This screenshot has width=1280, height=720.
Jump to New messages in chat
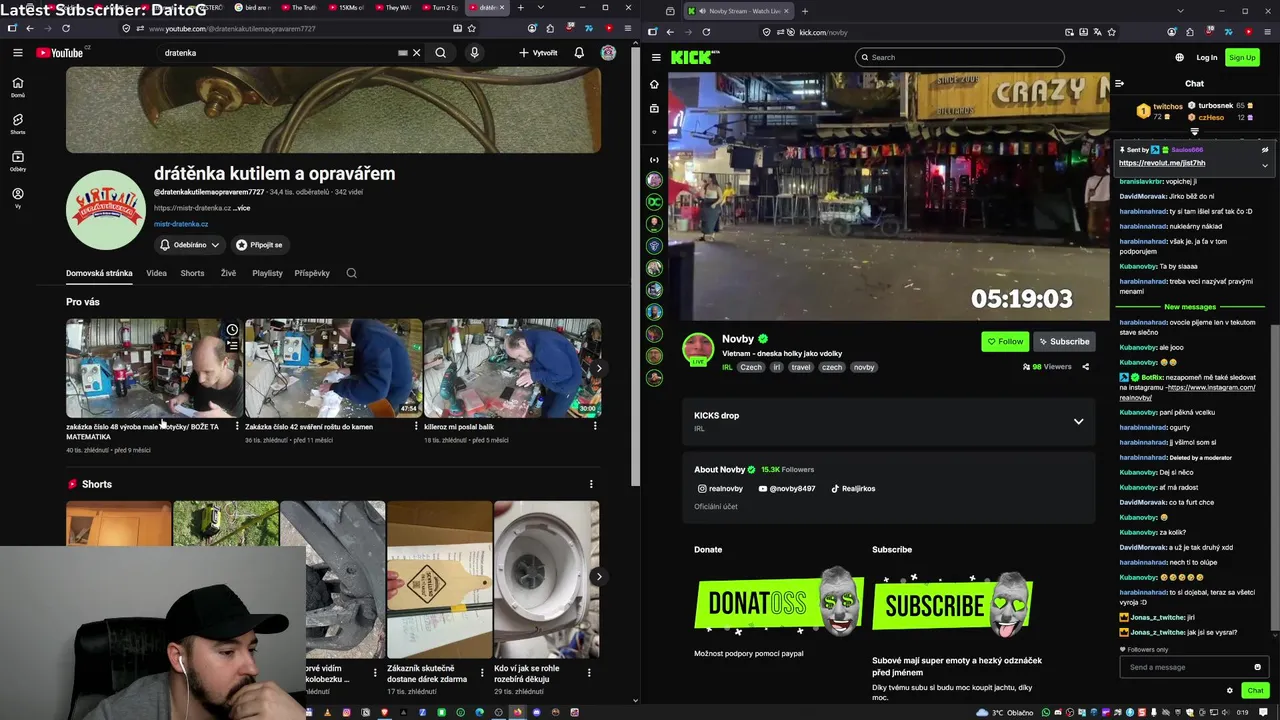click(x=1190, y=307)
